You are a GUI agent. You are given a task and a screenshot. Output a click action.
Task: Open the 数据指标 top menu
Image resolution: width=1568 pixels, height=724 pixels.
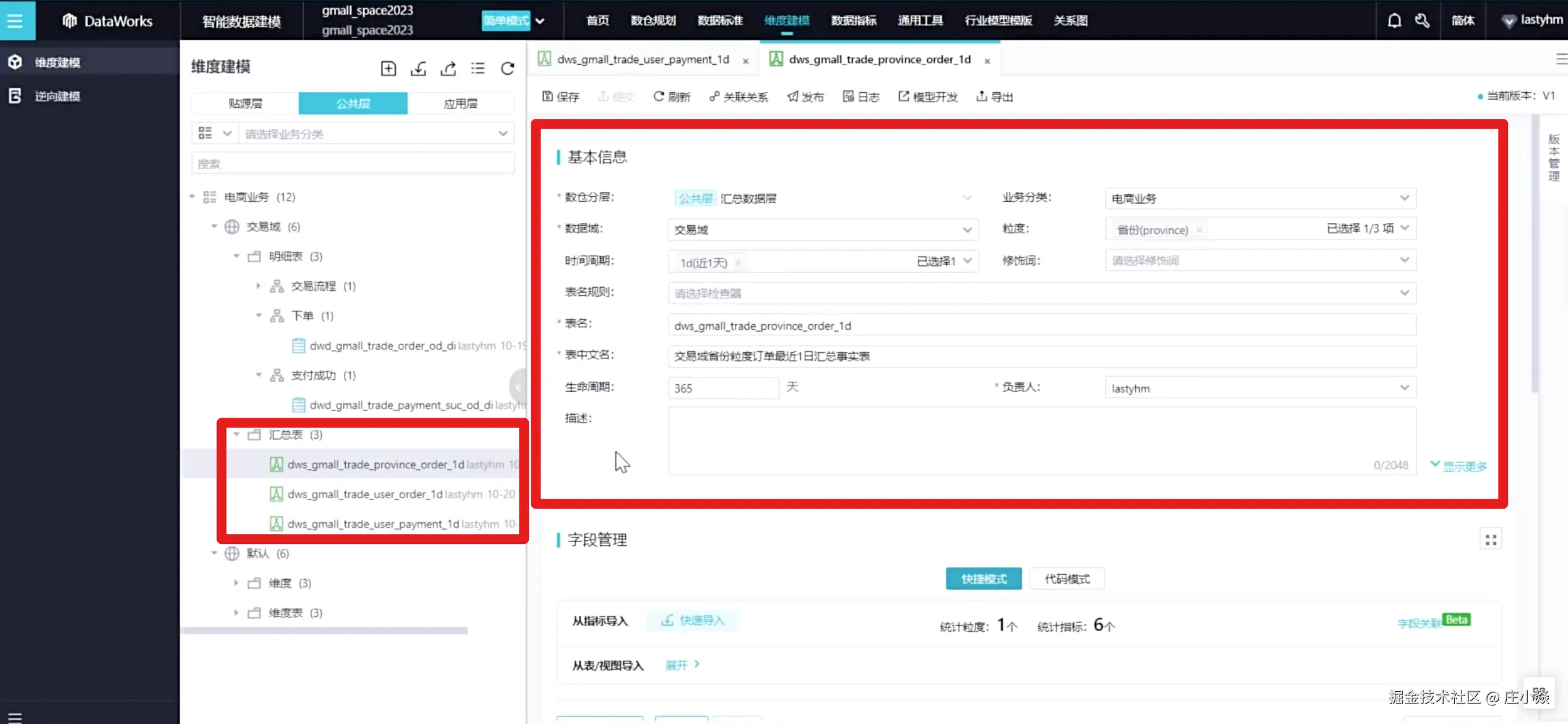pyautogui.click(x=854, y=20)
